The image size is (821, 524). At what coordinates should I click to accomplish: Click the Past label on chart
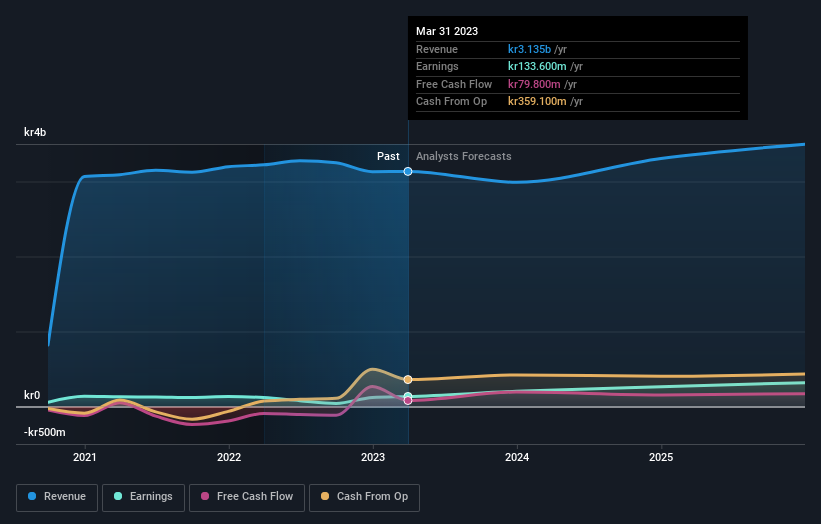388,157
